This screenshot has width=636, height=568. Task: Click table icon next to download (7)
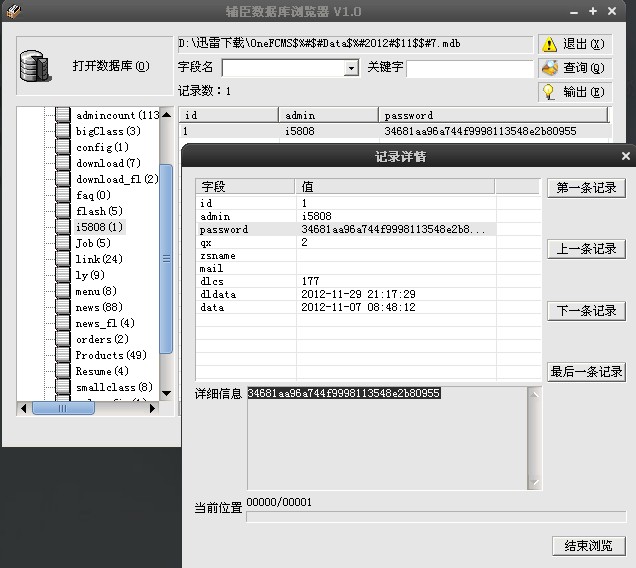[x=62, y=163]
